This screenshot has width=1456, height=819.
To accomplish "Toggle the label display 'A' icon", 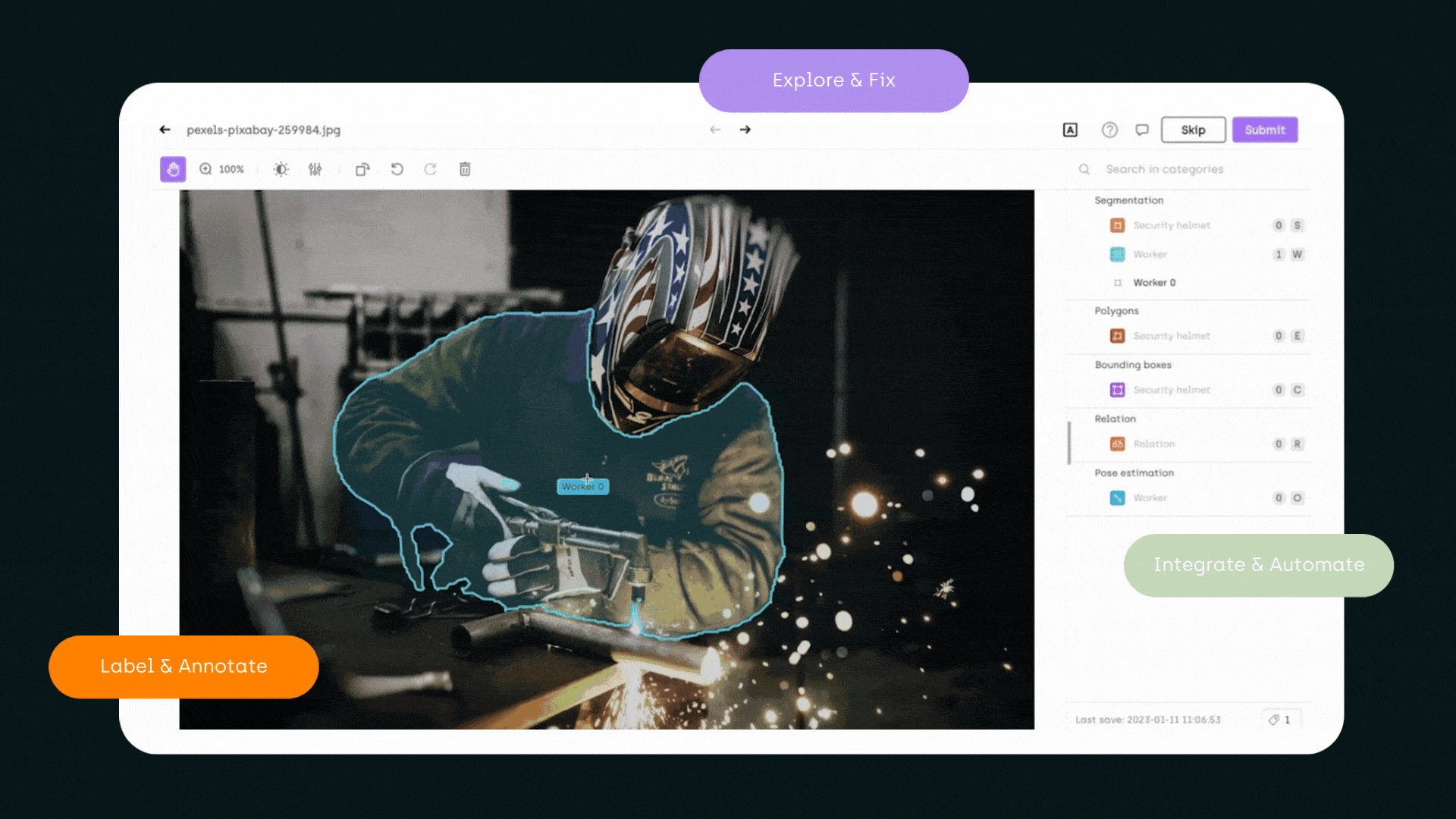I will click(1070, 130).
